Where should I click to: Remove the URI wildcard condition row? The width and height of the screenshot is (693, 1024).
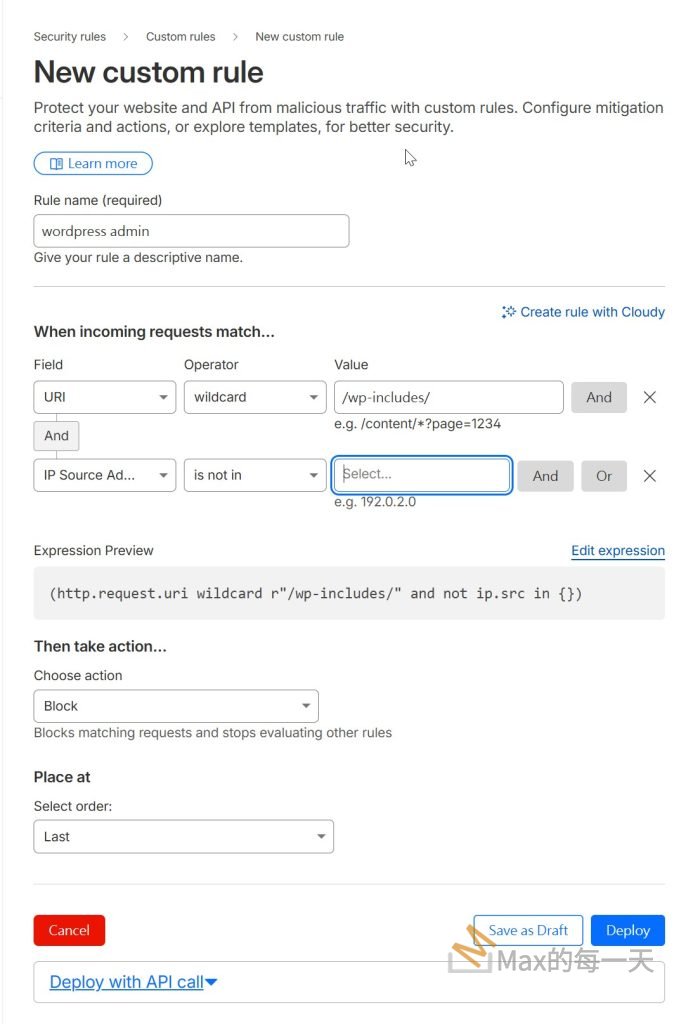650,397
